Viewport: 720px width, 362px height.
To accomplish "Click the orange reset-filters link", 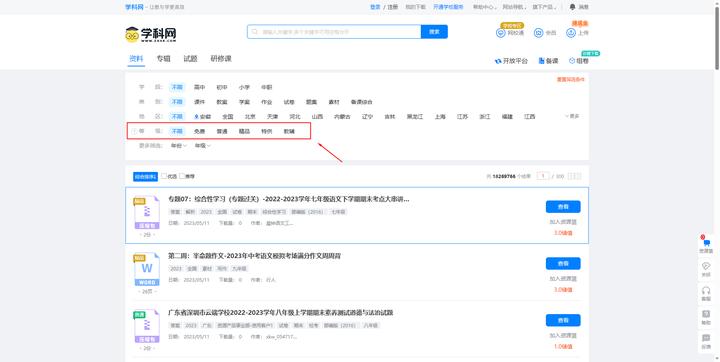I will point(570,79).
